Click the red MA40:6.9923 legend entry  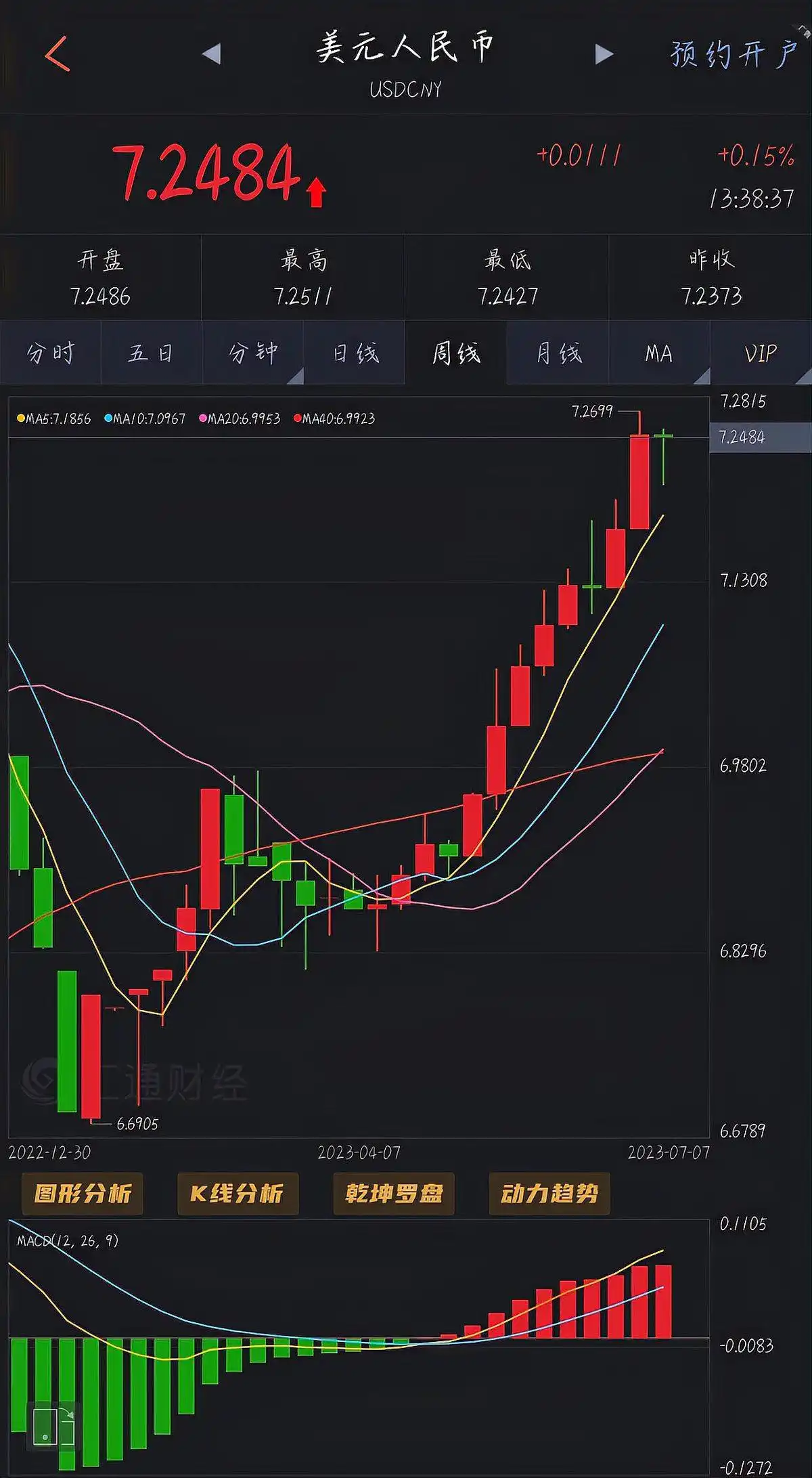(x=334, y=418)
